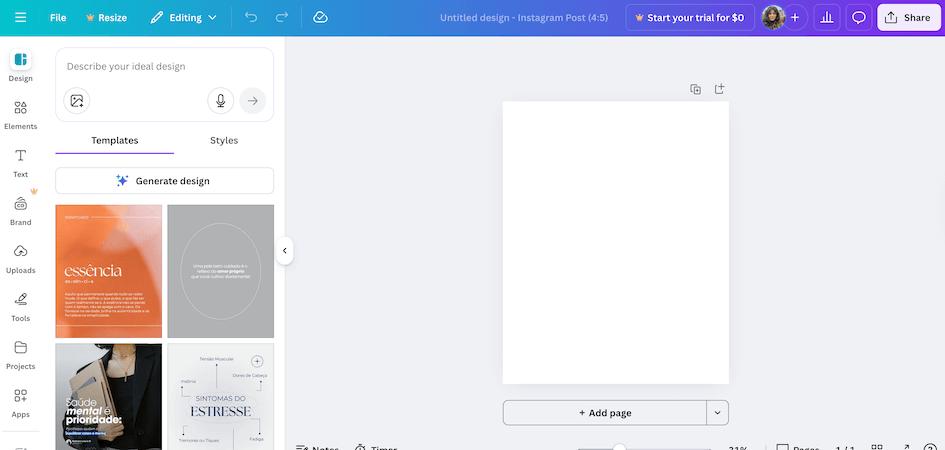The image size is (945, 450).
Task: Open the Tools sidebar panel
Action: click(20, 307)
